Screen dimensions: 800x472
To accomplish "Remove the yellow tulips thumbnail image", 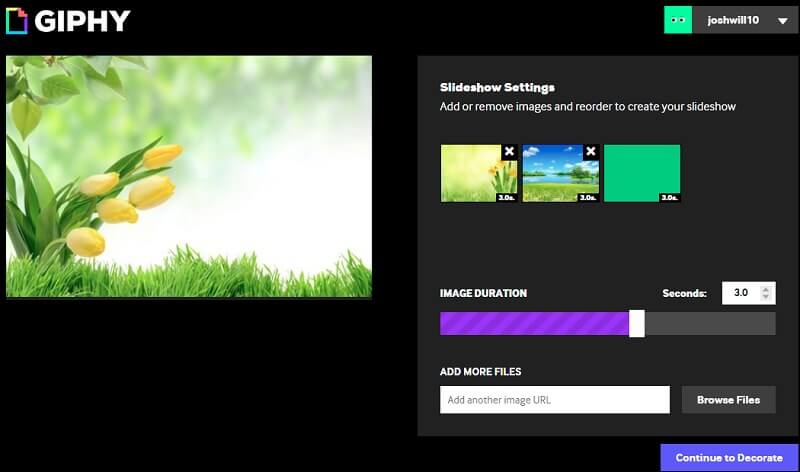I will click(509, 152).
